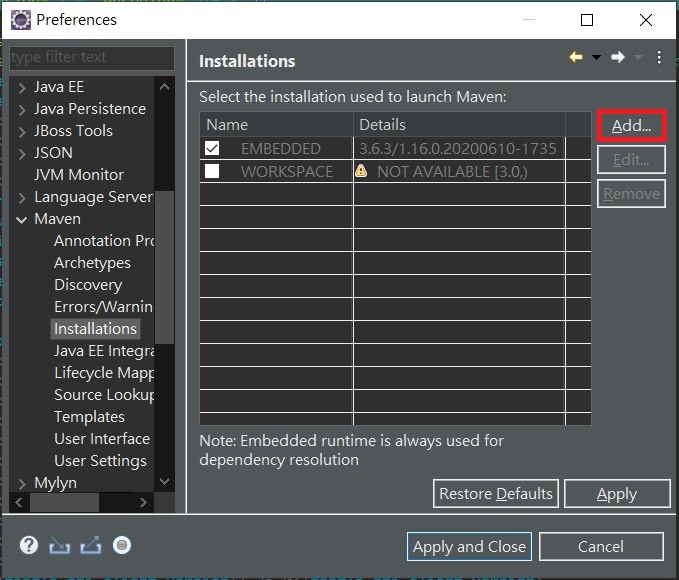The image size is (679, 580).
Task: Select the Installations tree item
Action: 95,329
